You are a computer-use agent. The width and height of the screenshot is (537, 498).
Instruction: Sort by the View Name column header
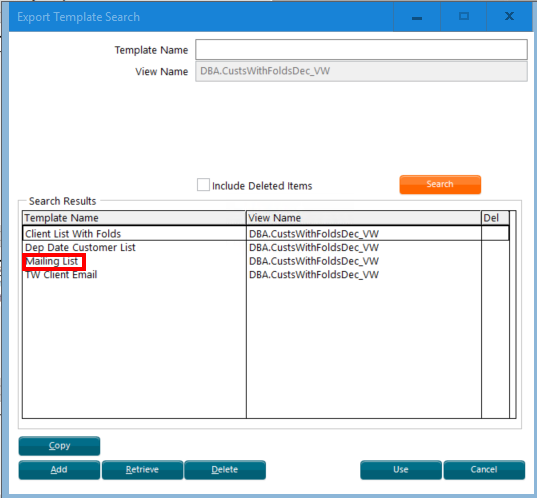364,218
